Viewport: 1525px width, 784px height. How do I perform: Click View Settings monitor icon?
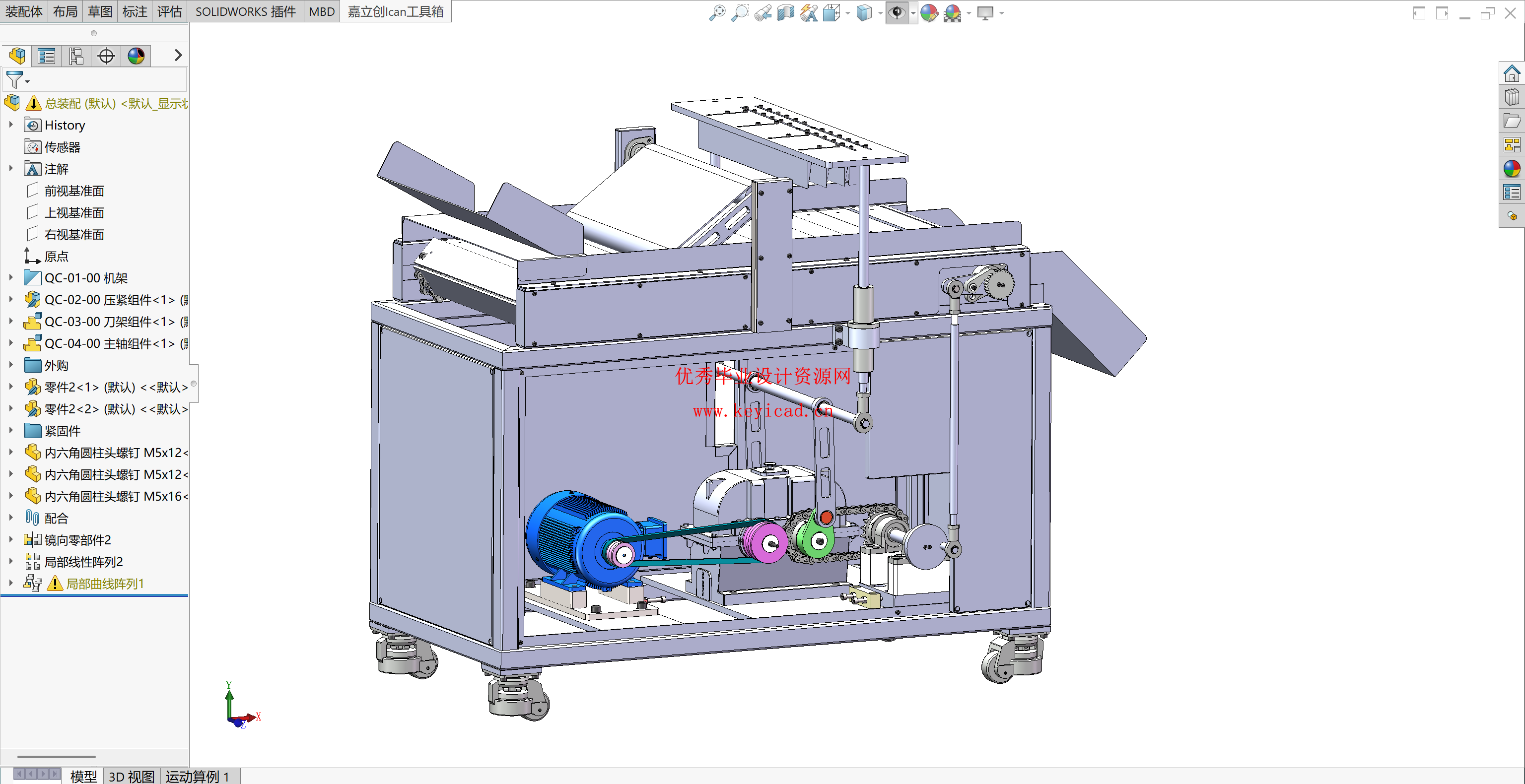(985, 12)
